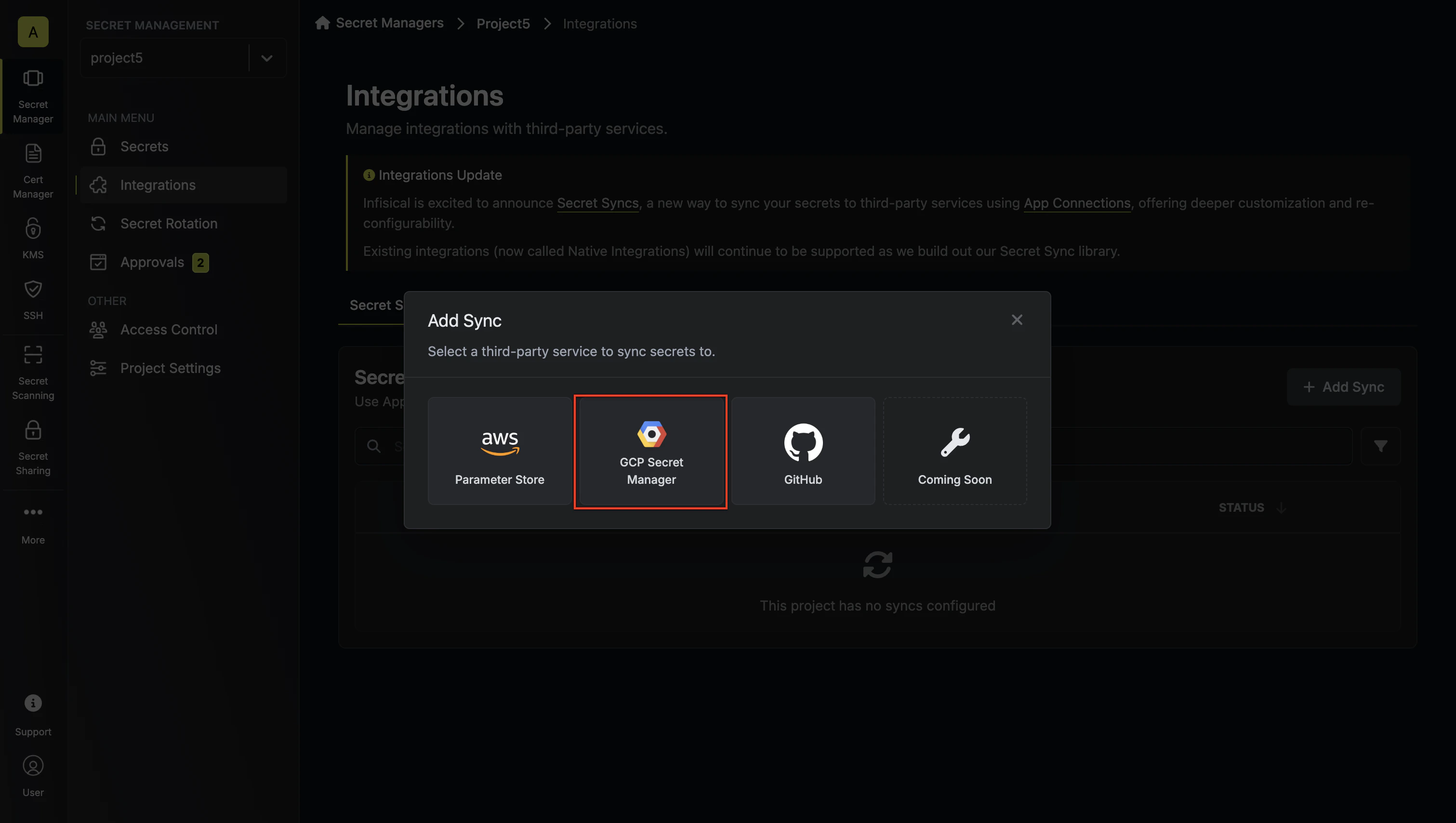The height and width of the screenshot is (823, 1456).
Task: Select the Secret Syncs tab
Action: click(376, 305)
